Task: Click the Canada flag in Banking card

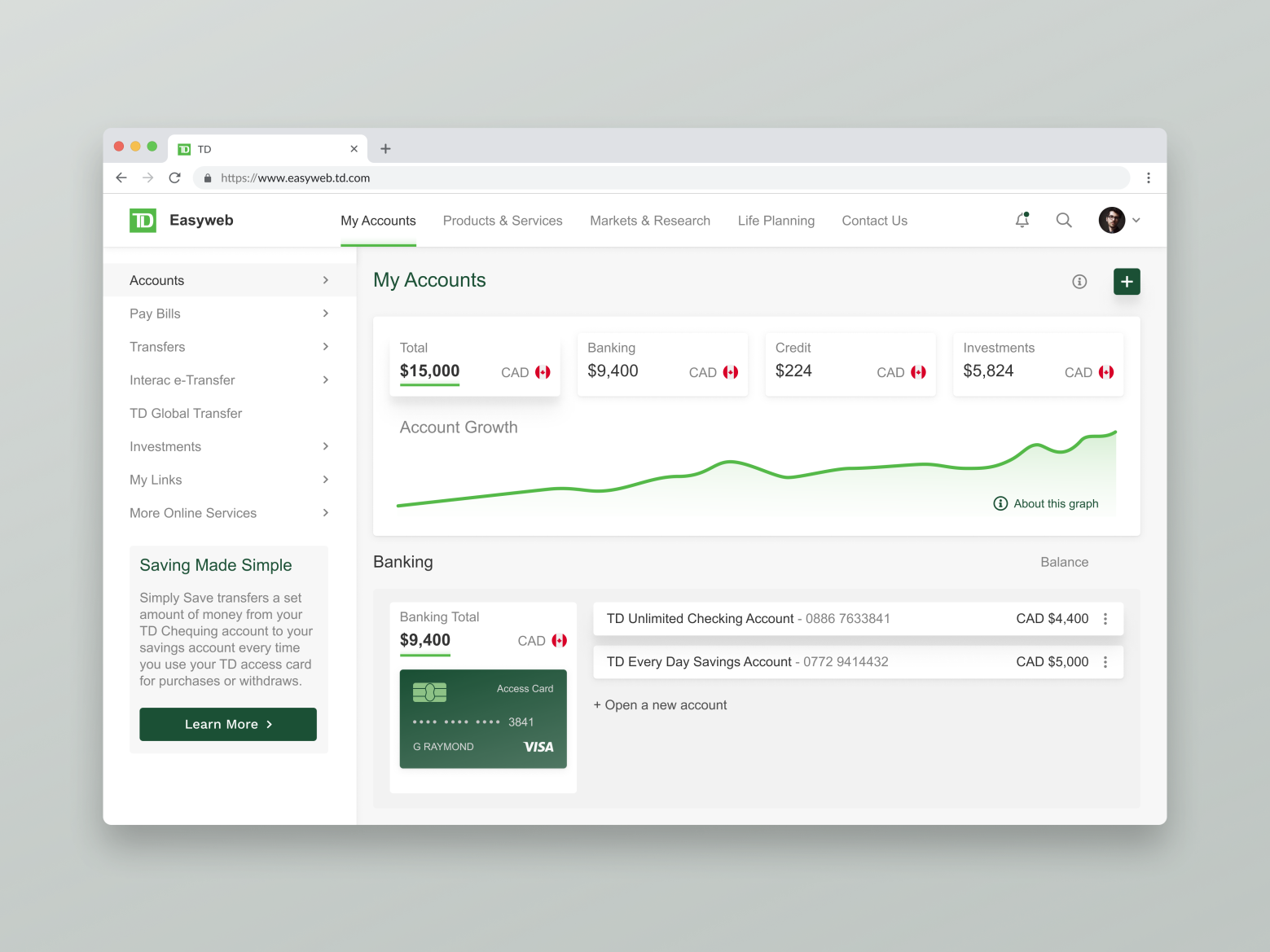Action: pyautogui.click(x=731, y=372)
